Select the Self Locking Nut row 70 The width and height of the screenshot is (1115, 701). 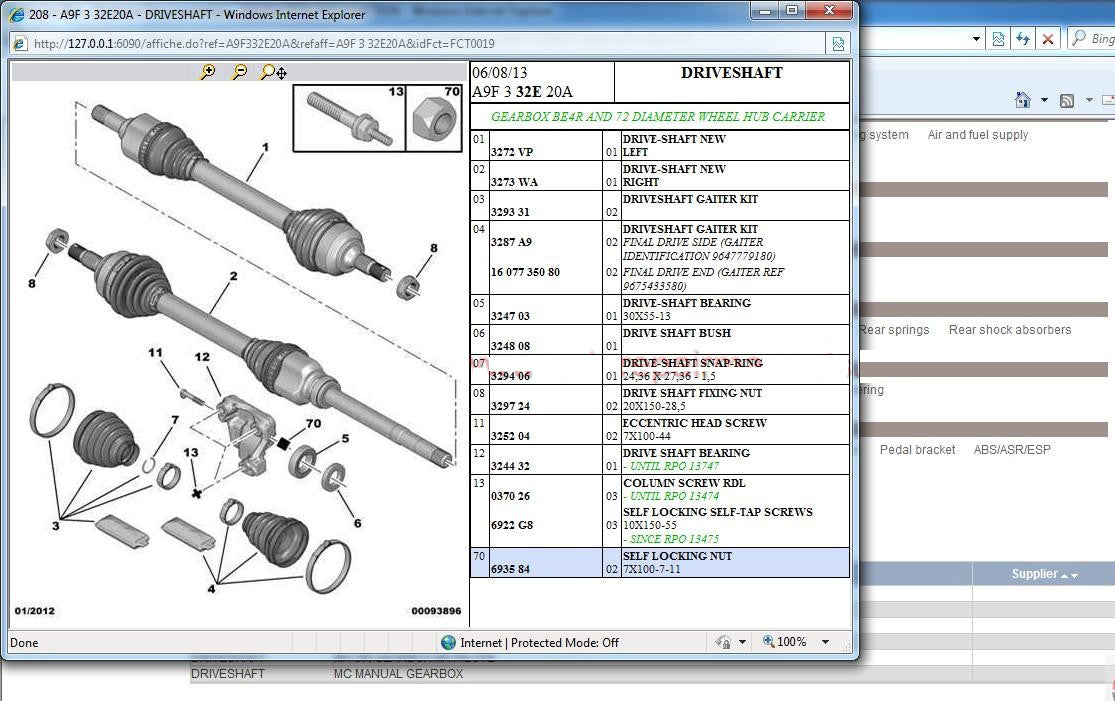pos(660,562)
